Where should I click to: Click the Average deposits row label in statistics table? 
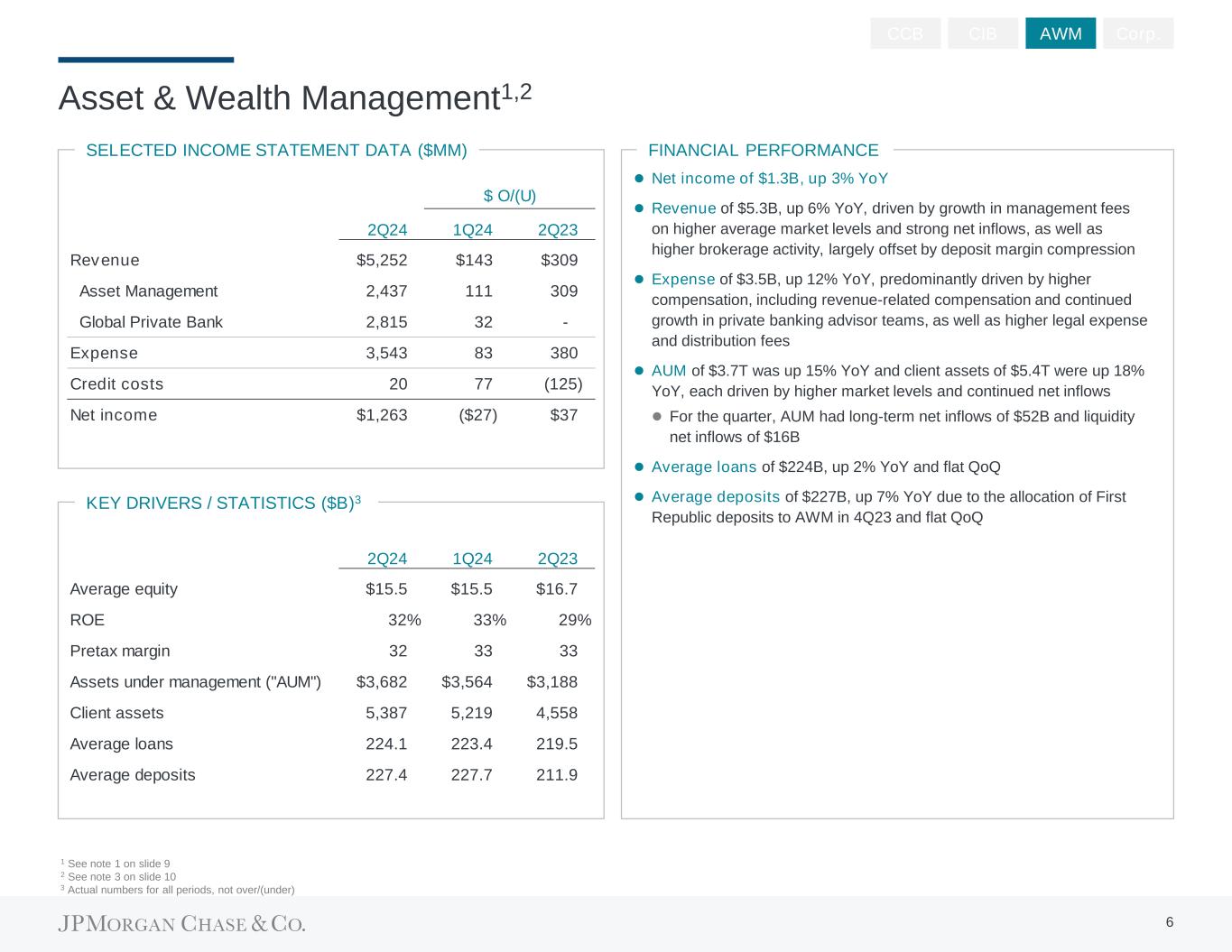(x=133, y=775)
